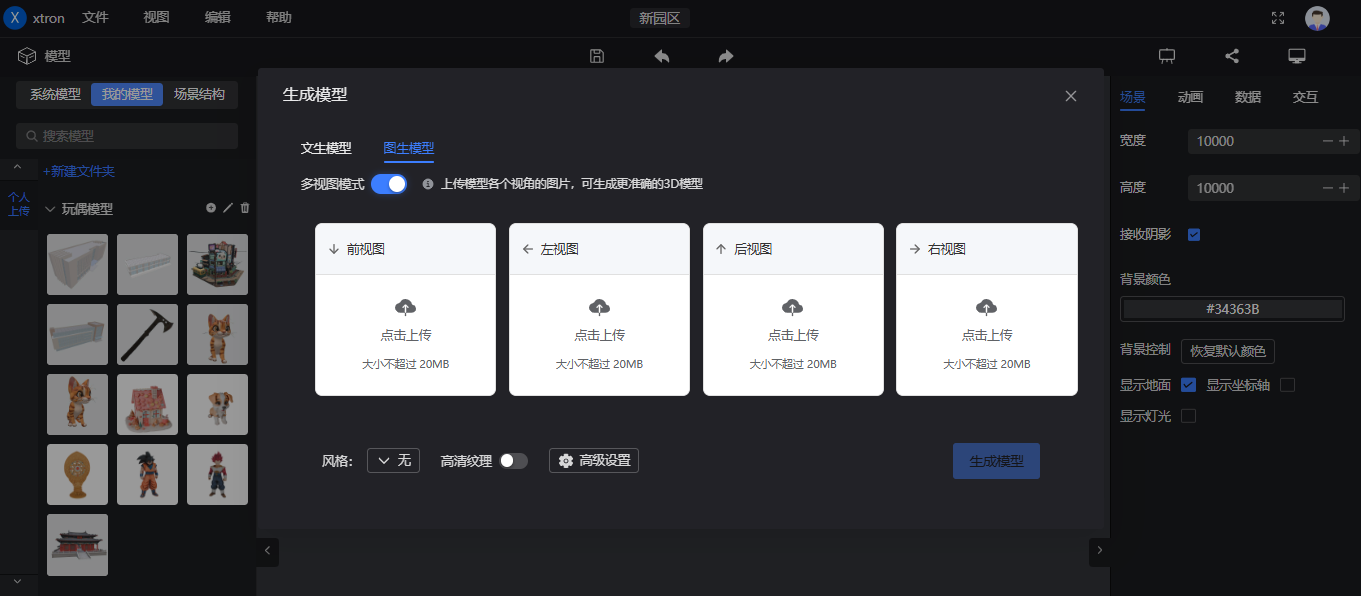Click the info icon next to multi-view hint
The image size is (1361, 596).
click(x=428, y=184)
